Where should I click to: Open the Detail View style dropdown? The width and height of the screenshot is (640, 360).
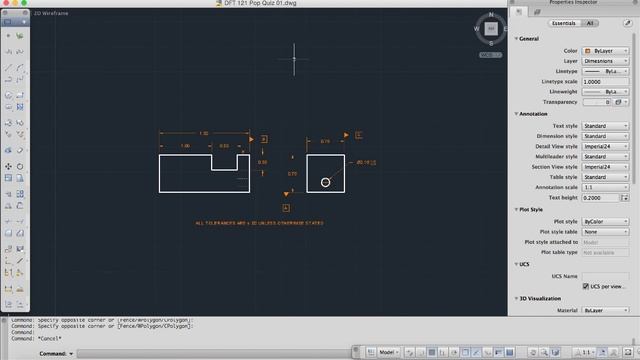point(605,146)
